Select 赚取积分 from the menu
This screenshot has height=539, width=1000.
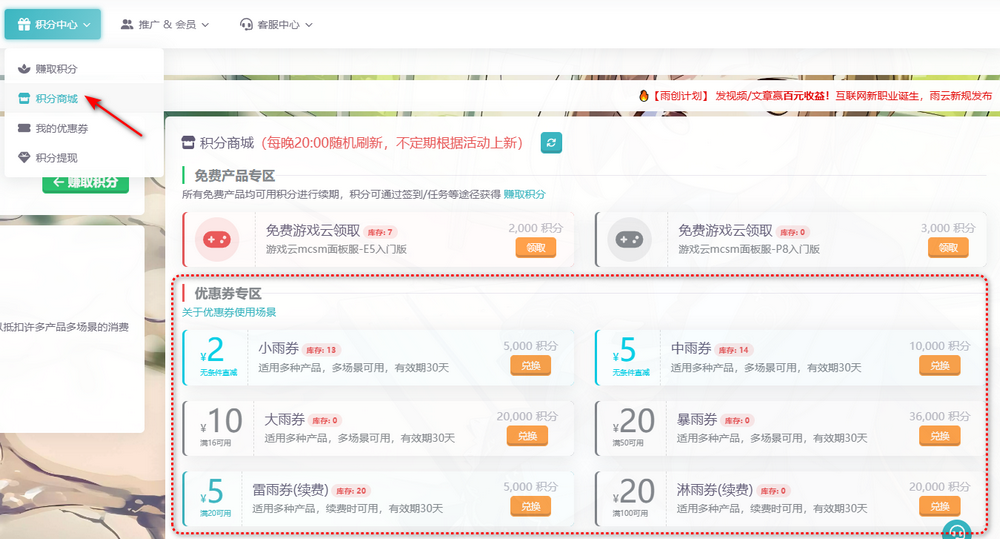(x=56, y=69)
